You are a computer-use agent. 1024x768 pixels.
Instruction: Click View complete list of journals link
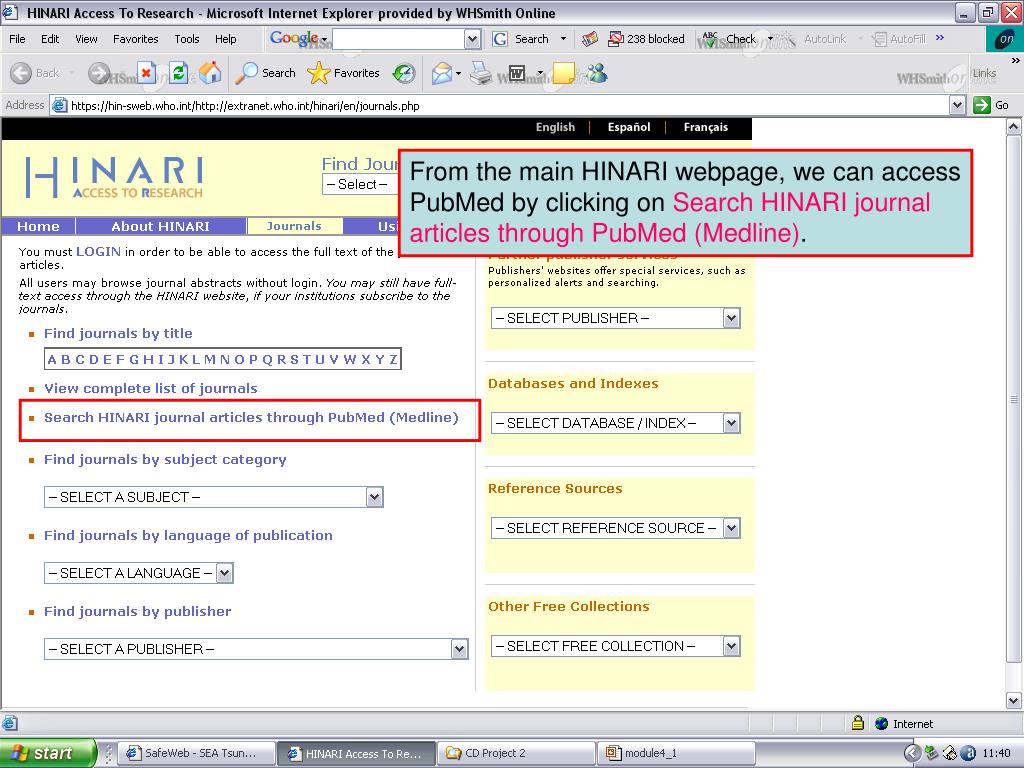point(151,388)
